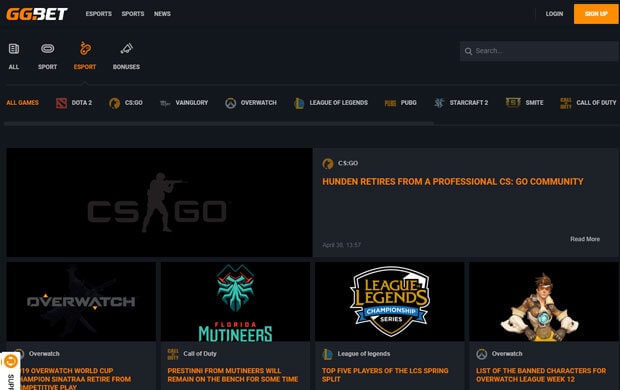620x390 pixels.
Task: Click Call of Duty icon under Mutineers card
Action: click(x=173, y=354)
